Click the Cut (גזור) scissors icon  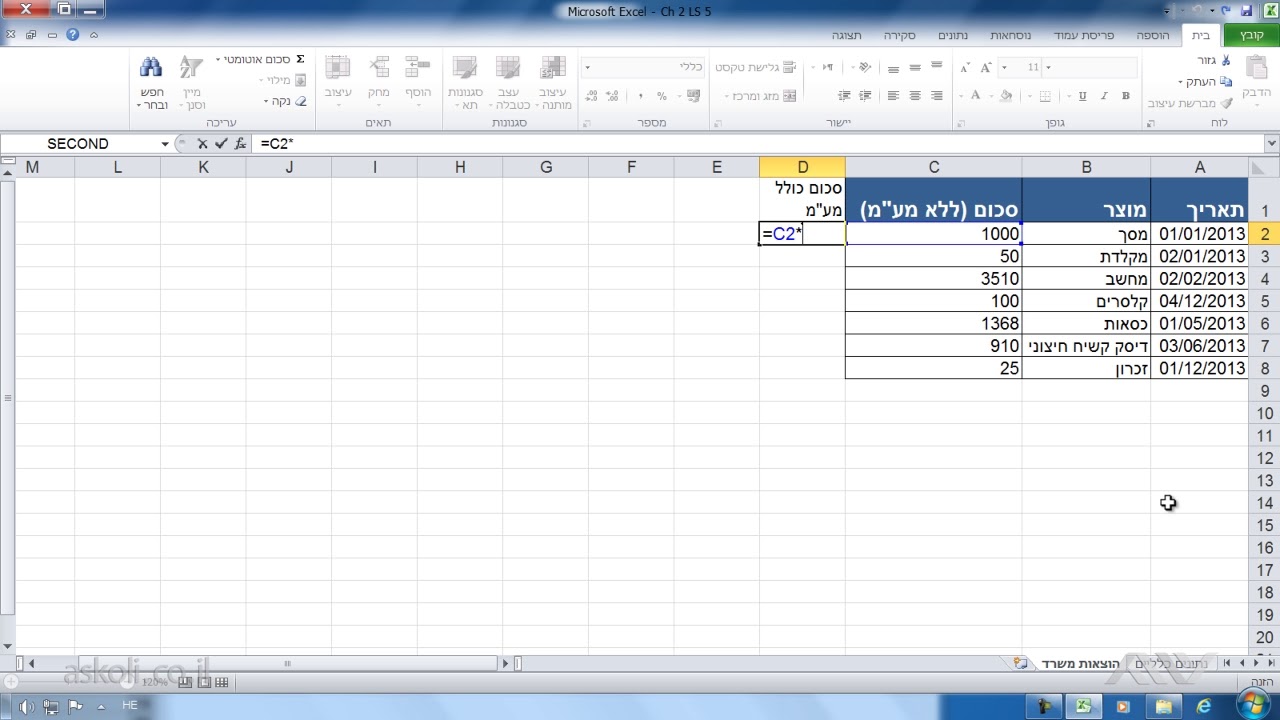point(1227,61)
